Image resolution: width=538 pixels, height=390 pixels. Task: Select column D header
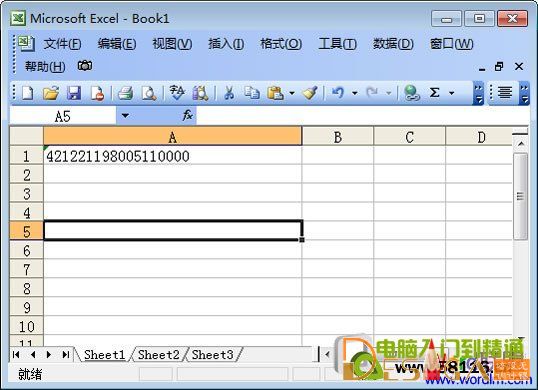pos(479,137)
